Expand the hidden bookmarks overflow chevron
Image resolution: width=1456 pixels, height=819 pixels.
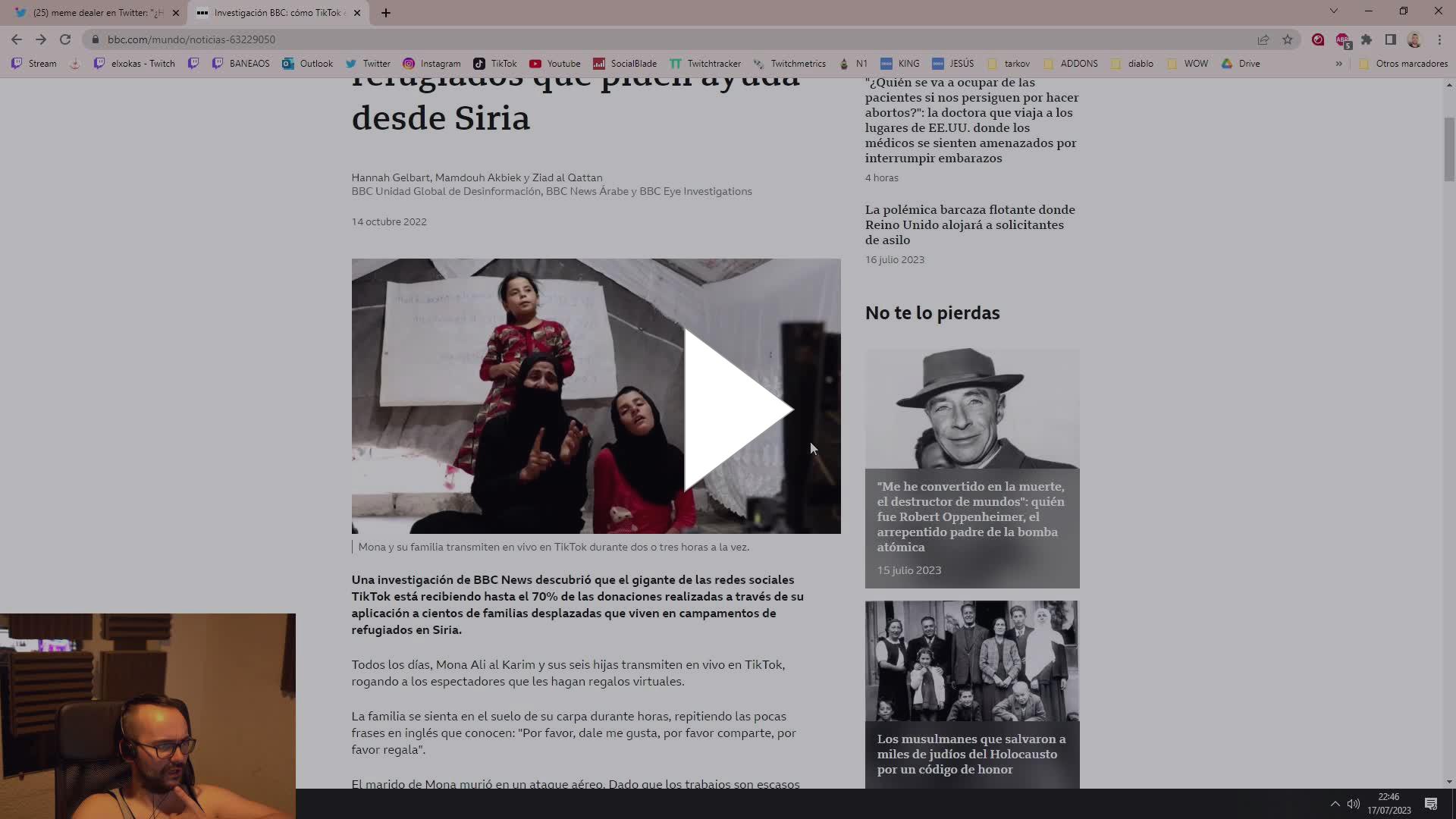pos(1338,64)
